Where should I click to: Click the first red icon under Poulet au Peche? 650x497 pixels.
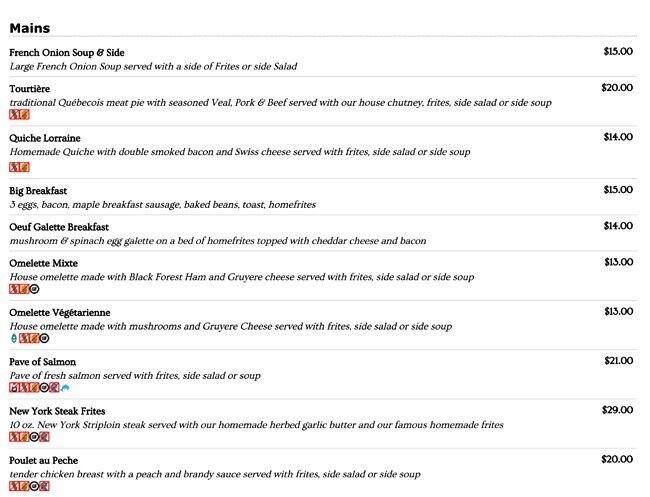click(14, 487)
